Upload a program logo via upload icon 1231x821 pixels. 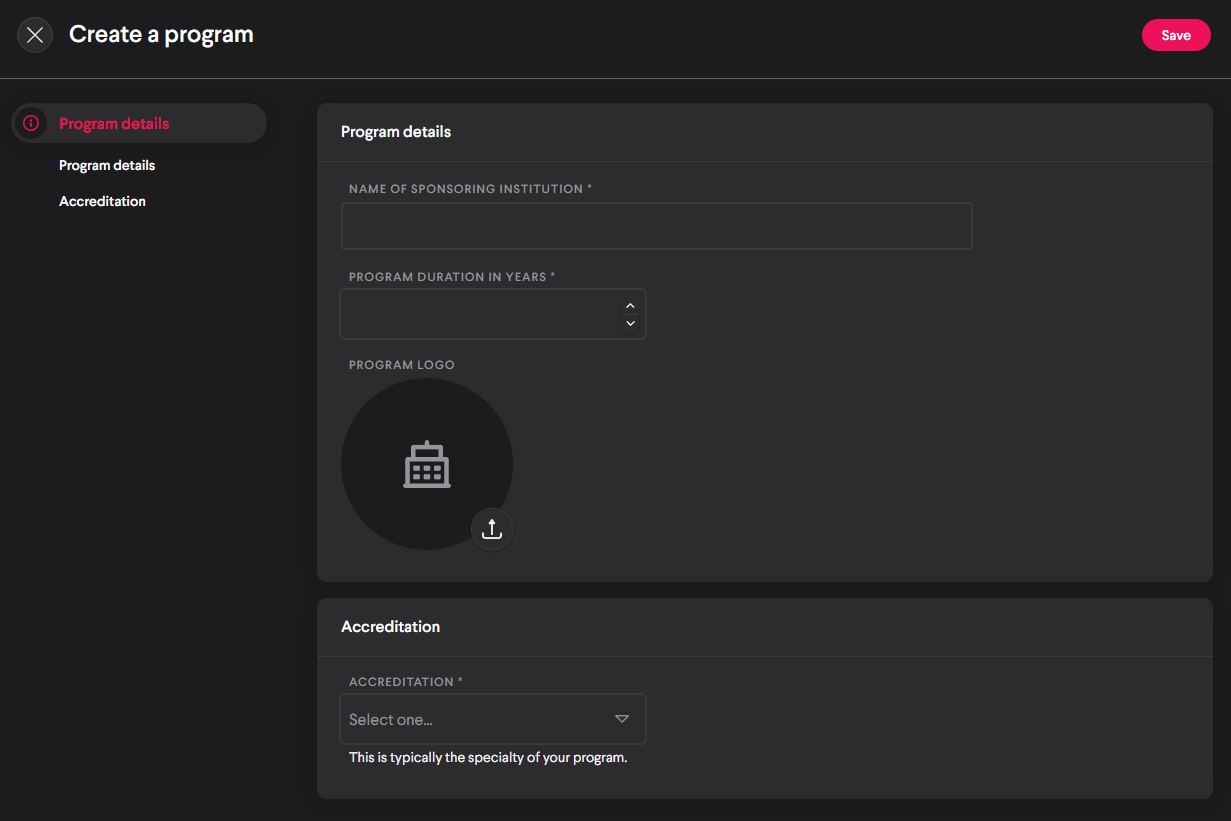[491, 528]
